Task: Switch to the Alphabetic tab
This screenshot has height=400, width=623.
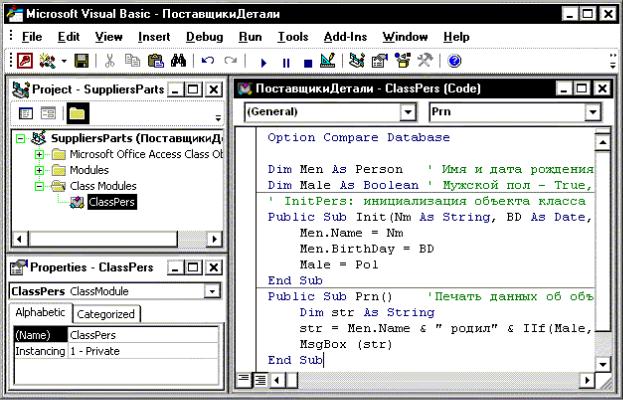Action: pos(40,313)
